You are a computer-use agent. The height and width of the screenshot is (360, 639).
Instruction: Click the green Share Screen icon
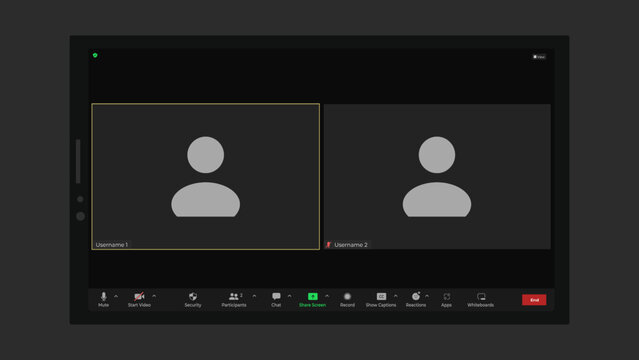(313, 296)
